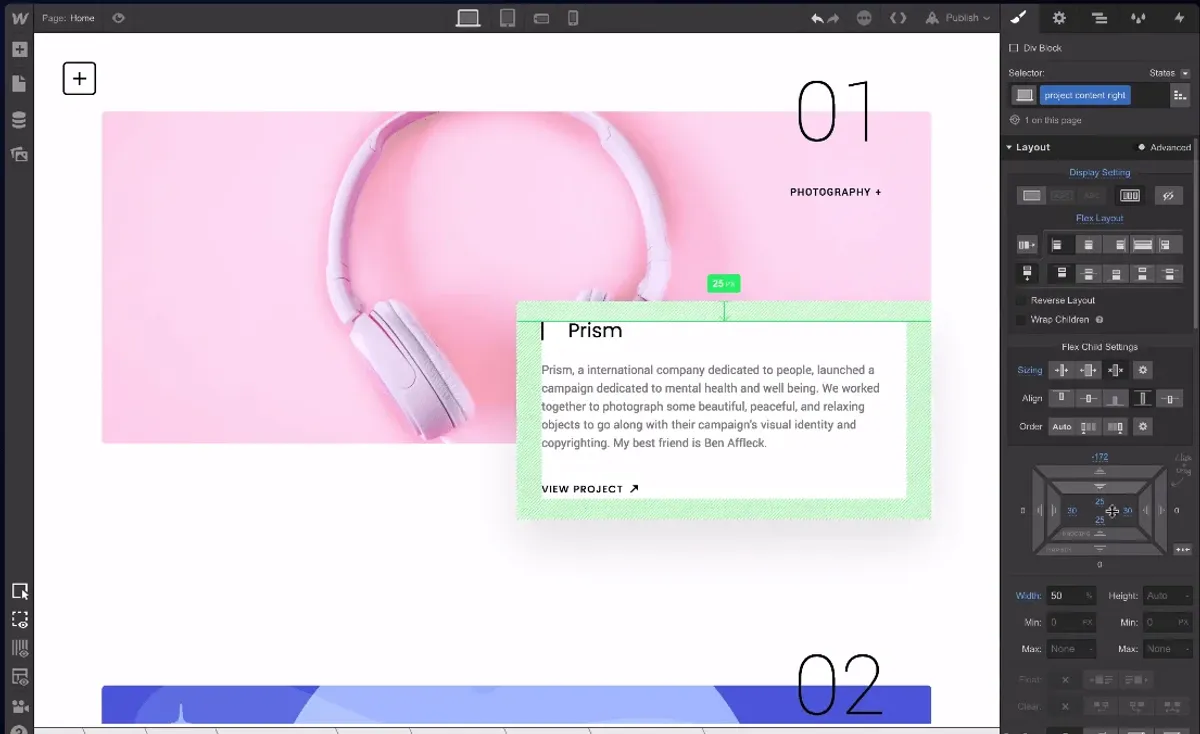The image size is (1200, 734).
Task: Enable Wrap Children checkbox
Action: (1021, 320)
